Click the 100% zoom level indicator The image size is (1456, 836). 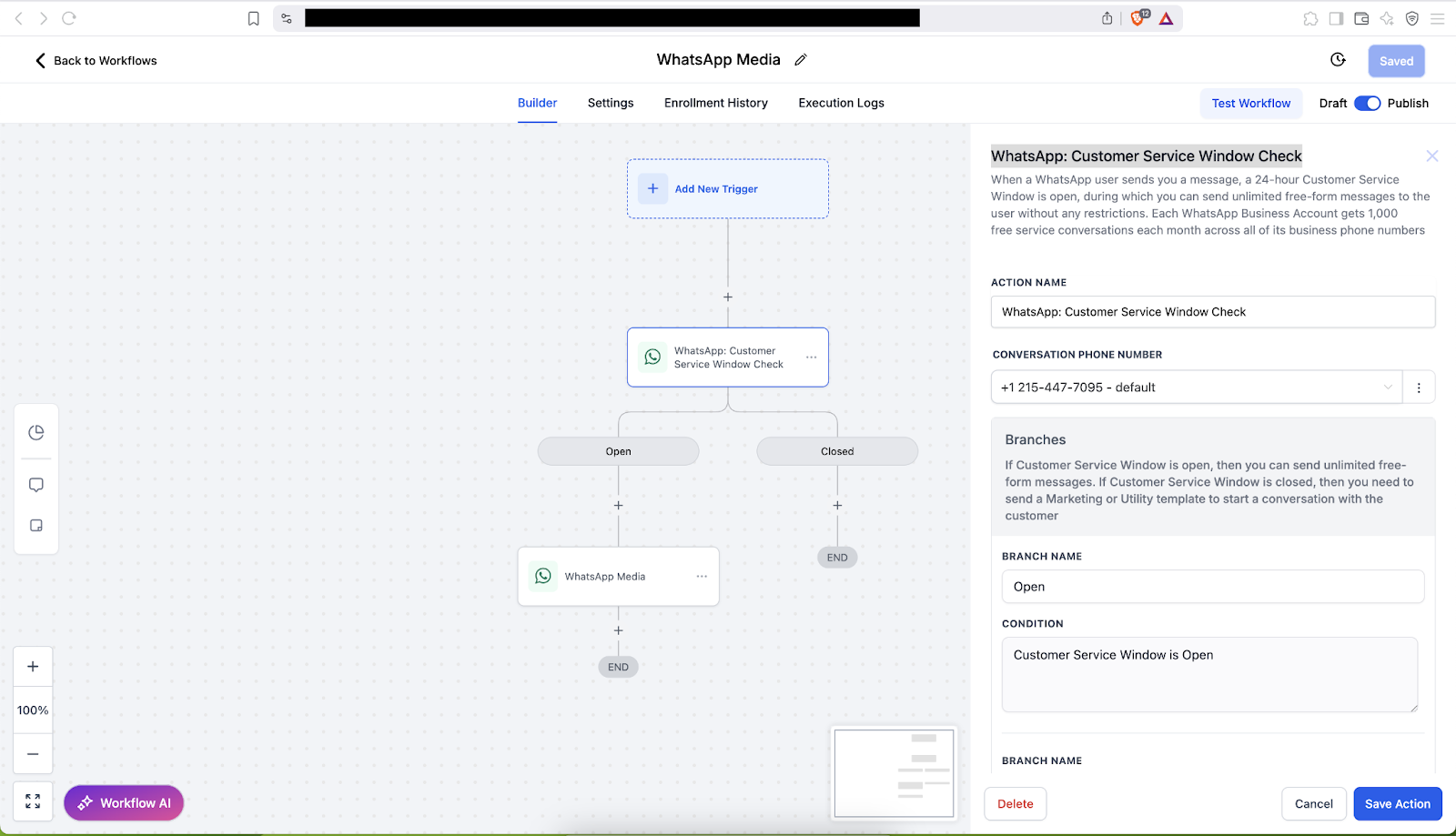(x=33, y=710)
